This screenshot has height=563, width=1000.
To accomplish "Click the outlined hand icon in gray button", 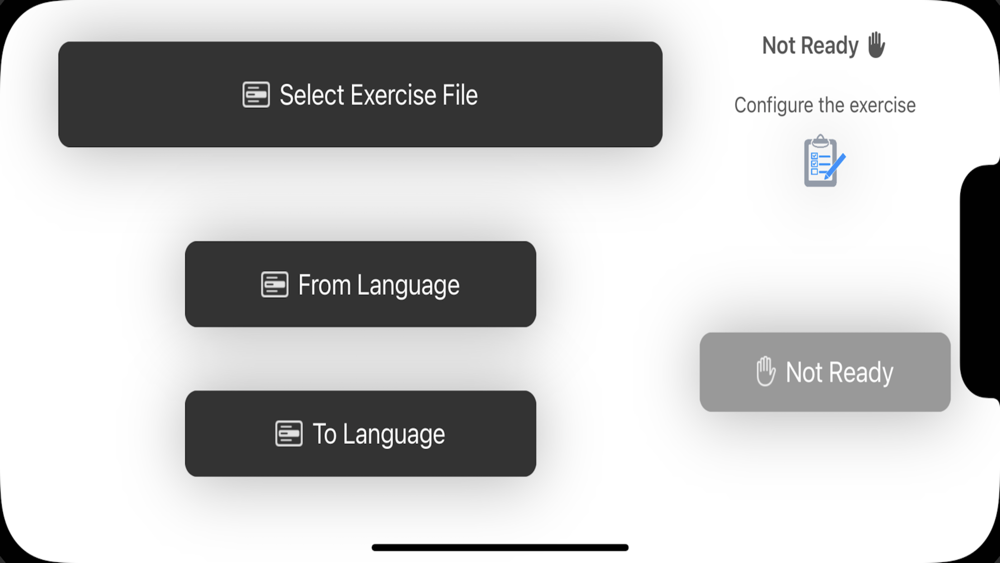I will pos(765,371).
